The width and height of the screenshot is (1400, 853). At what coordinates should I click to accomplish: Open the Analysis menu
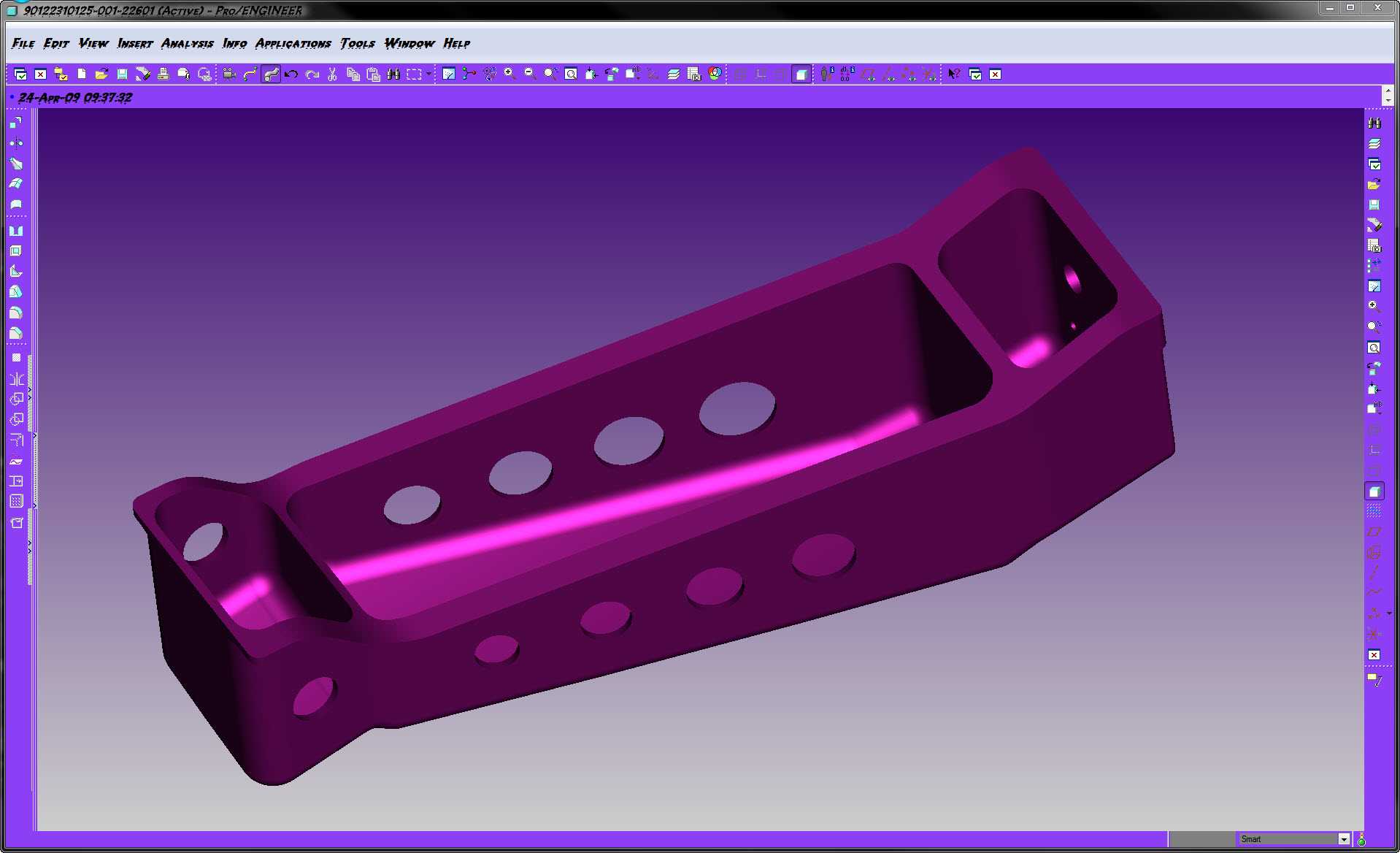coord(187,44)
